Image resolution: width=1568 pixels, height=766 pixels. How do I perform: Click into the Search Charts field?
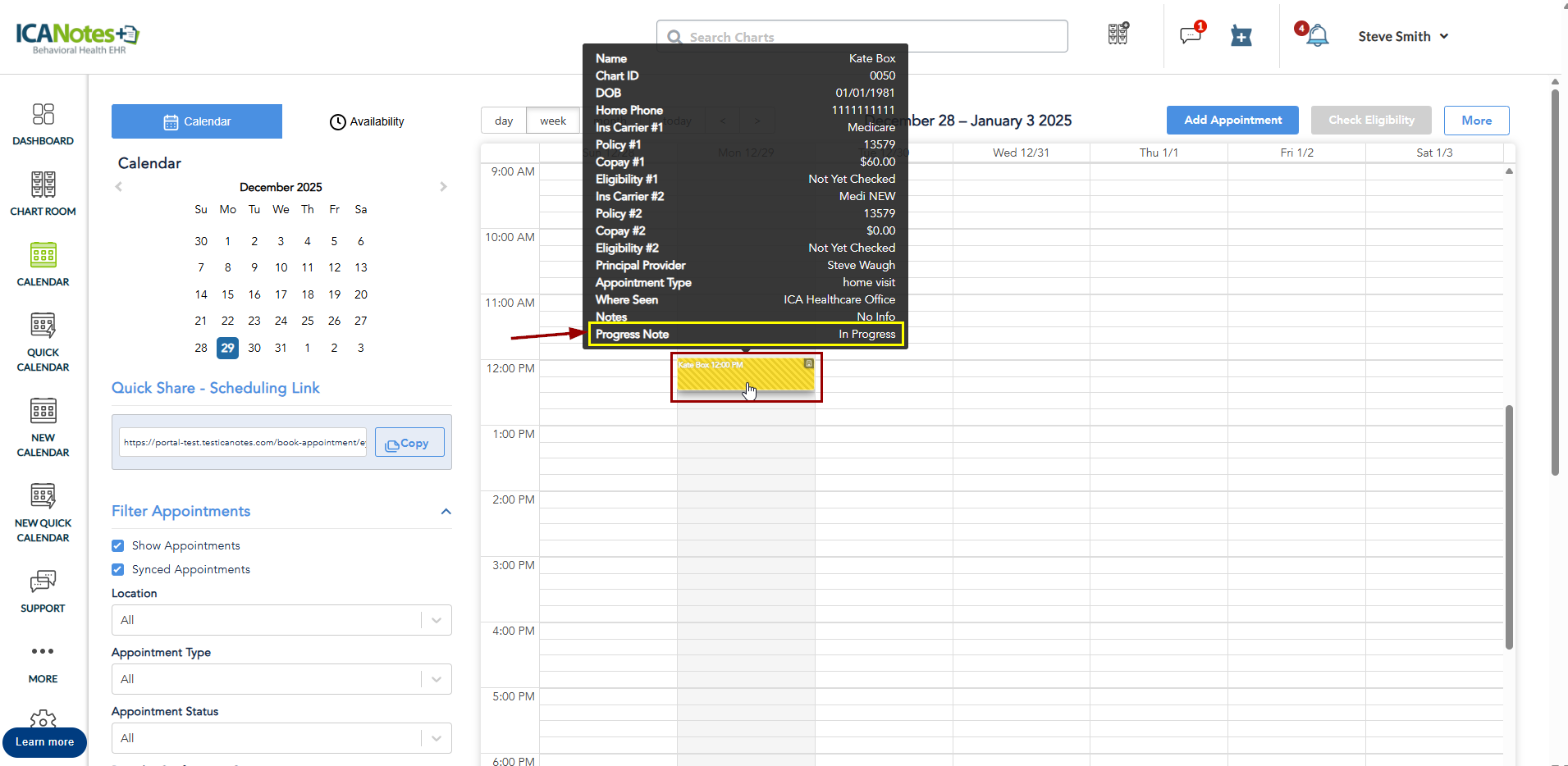coord(862,36)
